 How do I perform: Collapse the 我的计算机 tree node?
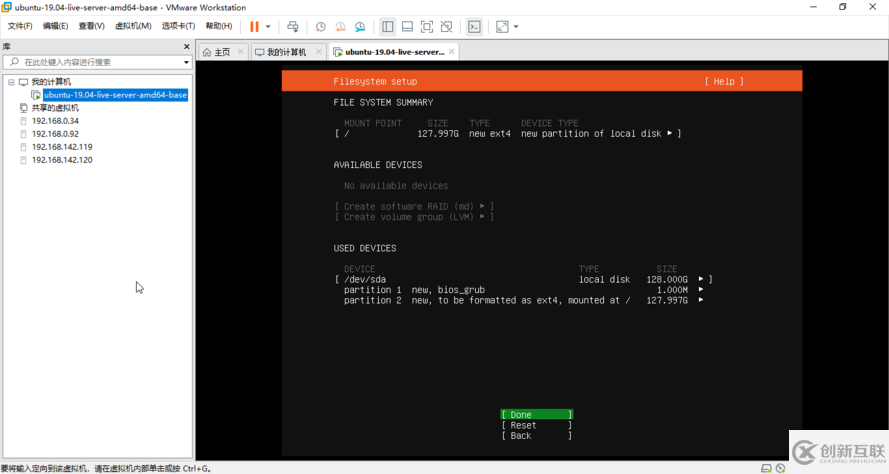11,82
